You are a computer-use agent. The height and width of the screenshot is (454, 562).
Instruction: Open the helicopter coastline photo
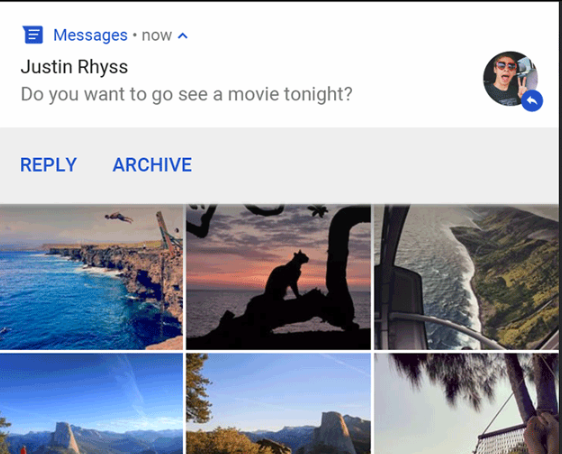[x=466, y=277]
